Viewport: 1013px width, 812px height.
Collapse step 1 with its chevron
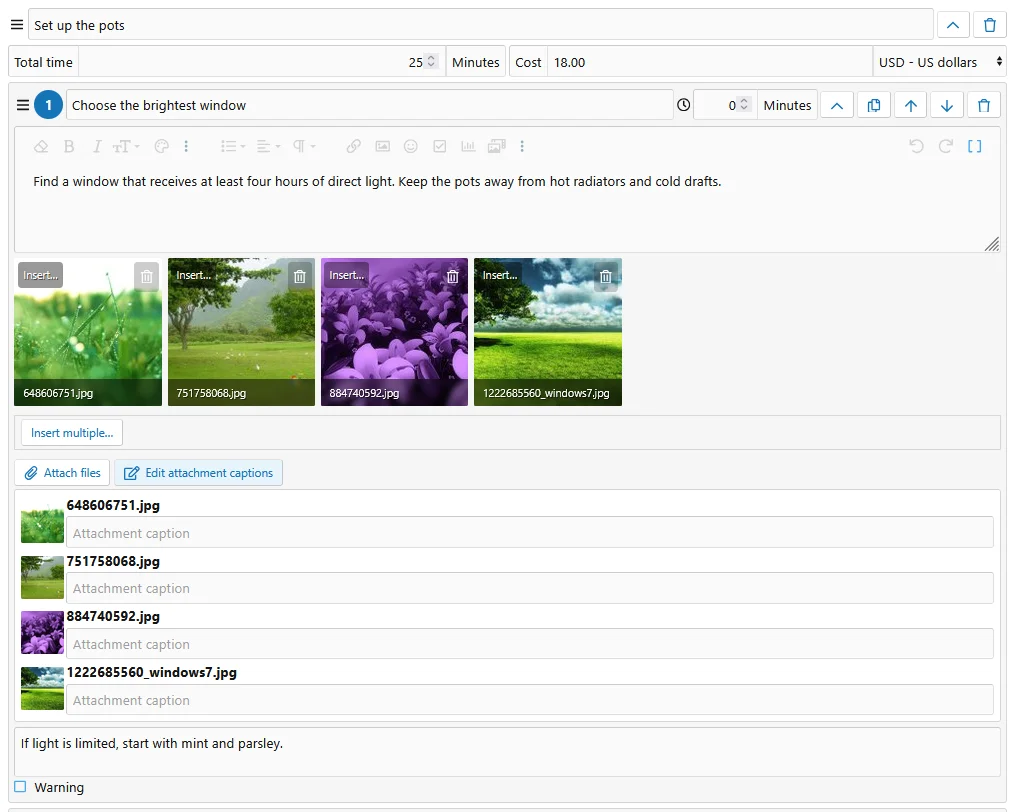pyautogui.click(x=837, y=105)
